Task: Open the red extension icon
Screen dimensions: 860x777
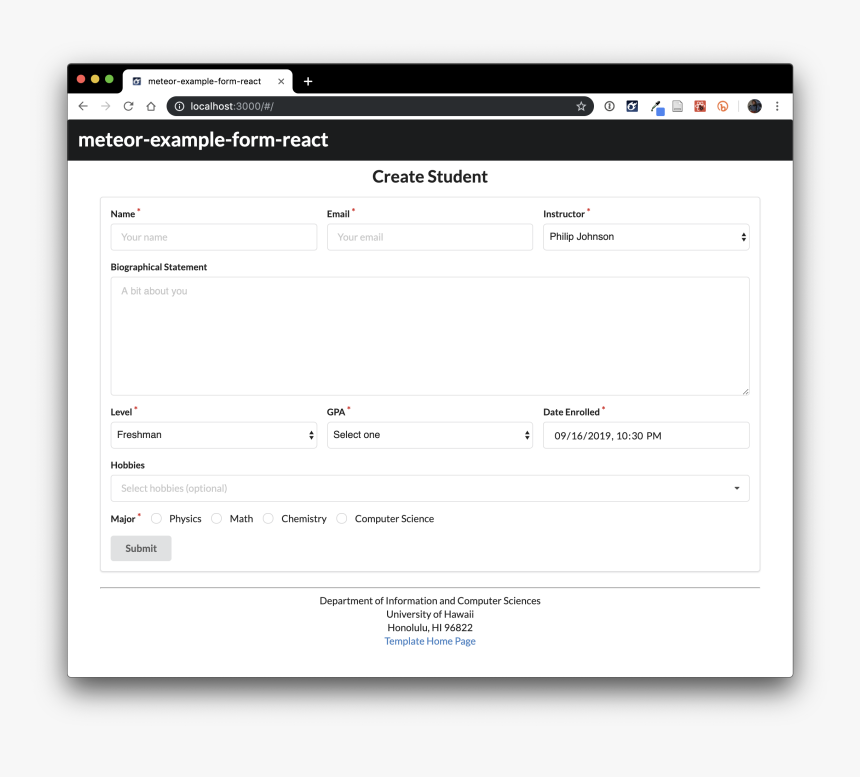Action: pyautogui.click(x=700, y=106)
